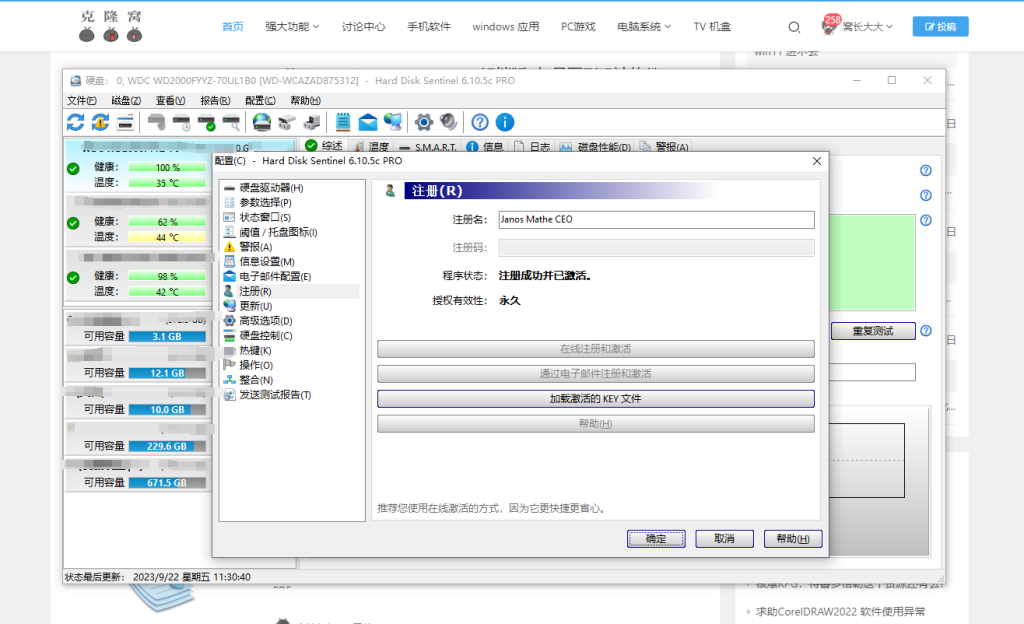Click refresh icon with yellow warning sign
Screen dimensions: 1024x624
[100, 122]
